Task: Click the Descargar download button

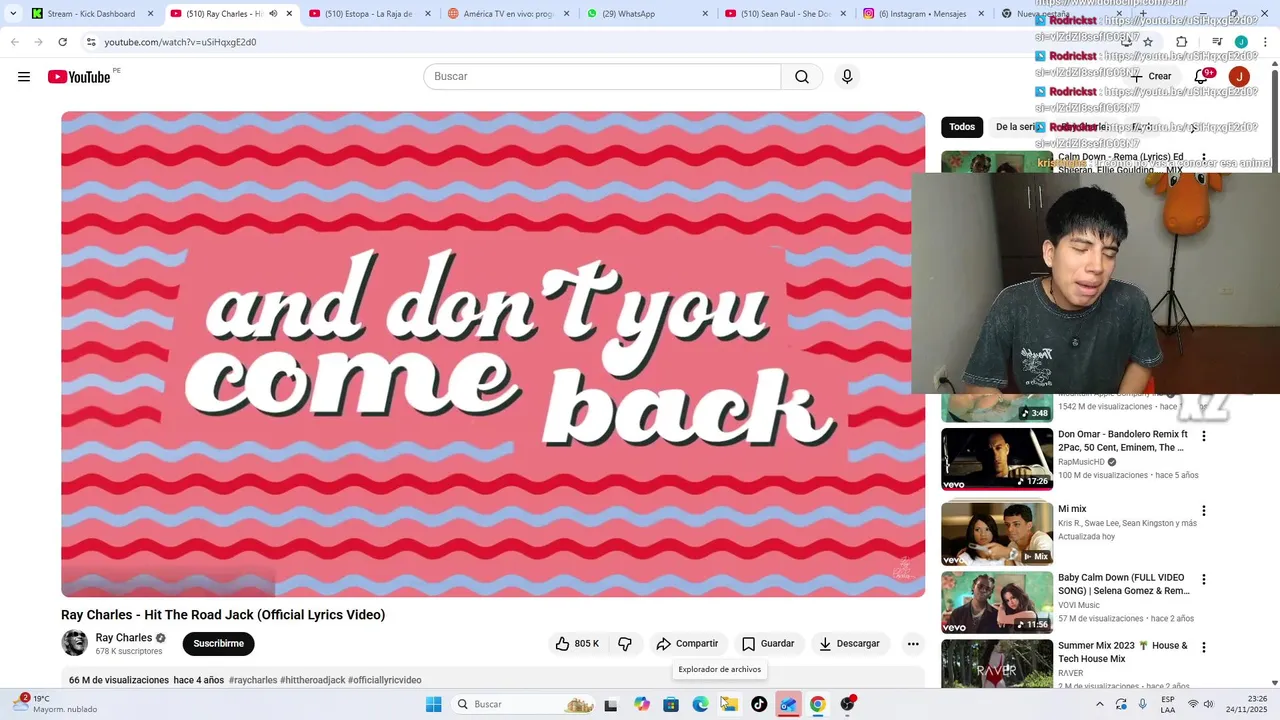Action: point(850,644)
